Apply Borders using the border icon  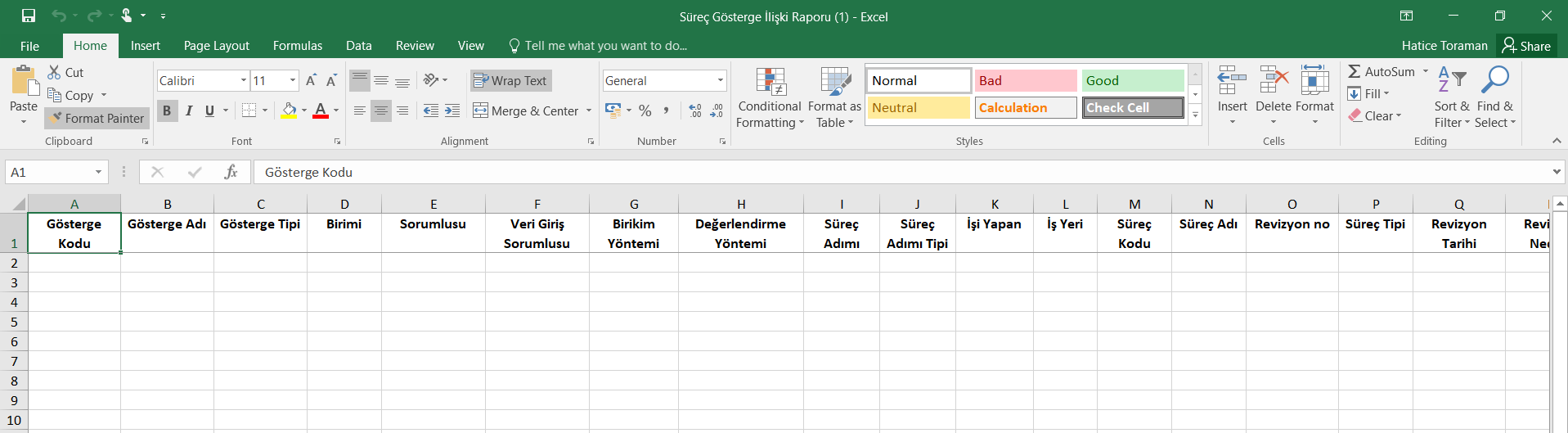pos(249,111)
